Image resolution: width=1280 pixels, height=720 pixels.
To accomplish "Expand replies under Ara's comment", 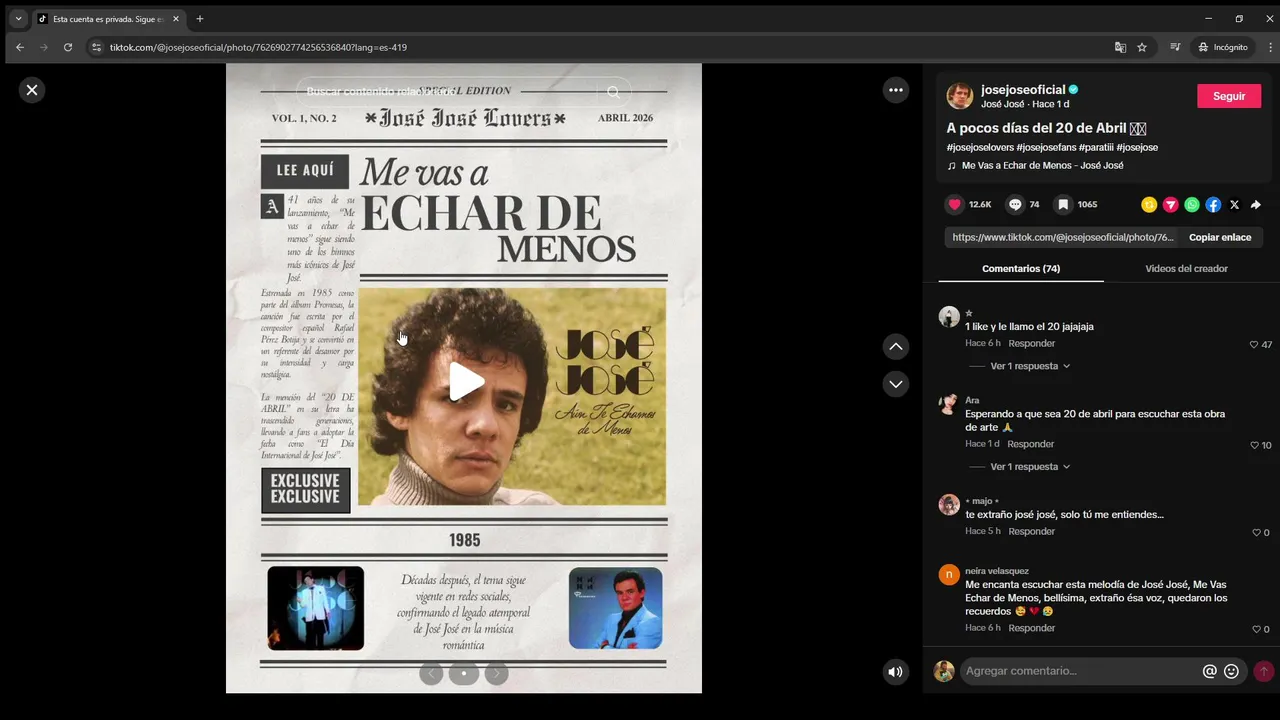I will pyautogui.click(x=1029, y=467).
